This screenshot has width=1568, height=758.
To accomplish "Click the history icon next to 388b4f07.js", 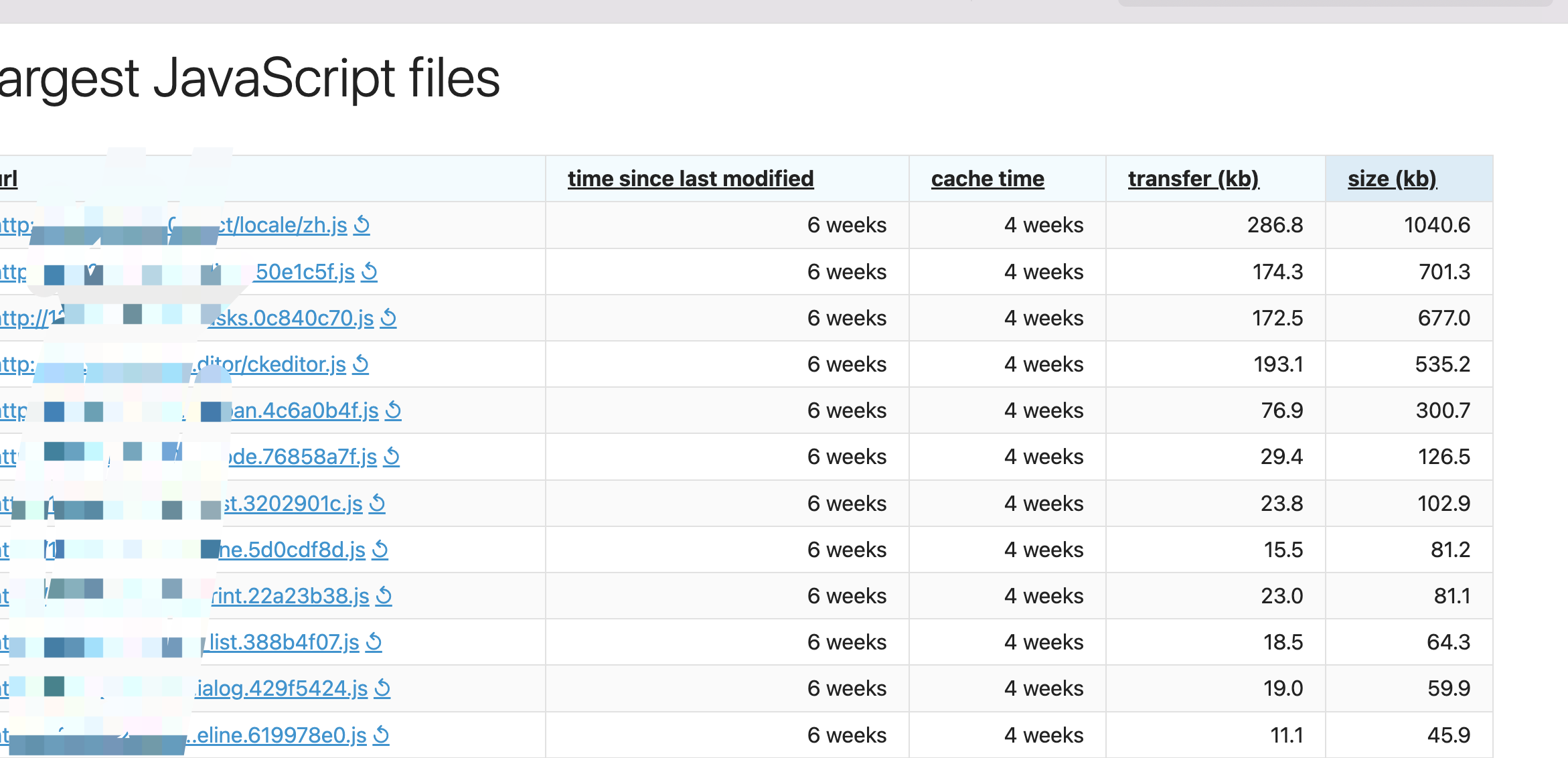I will [x=374, y=642].
